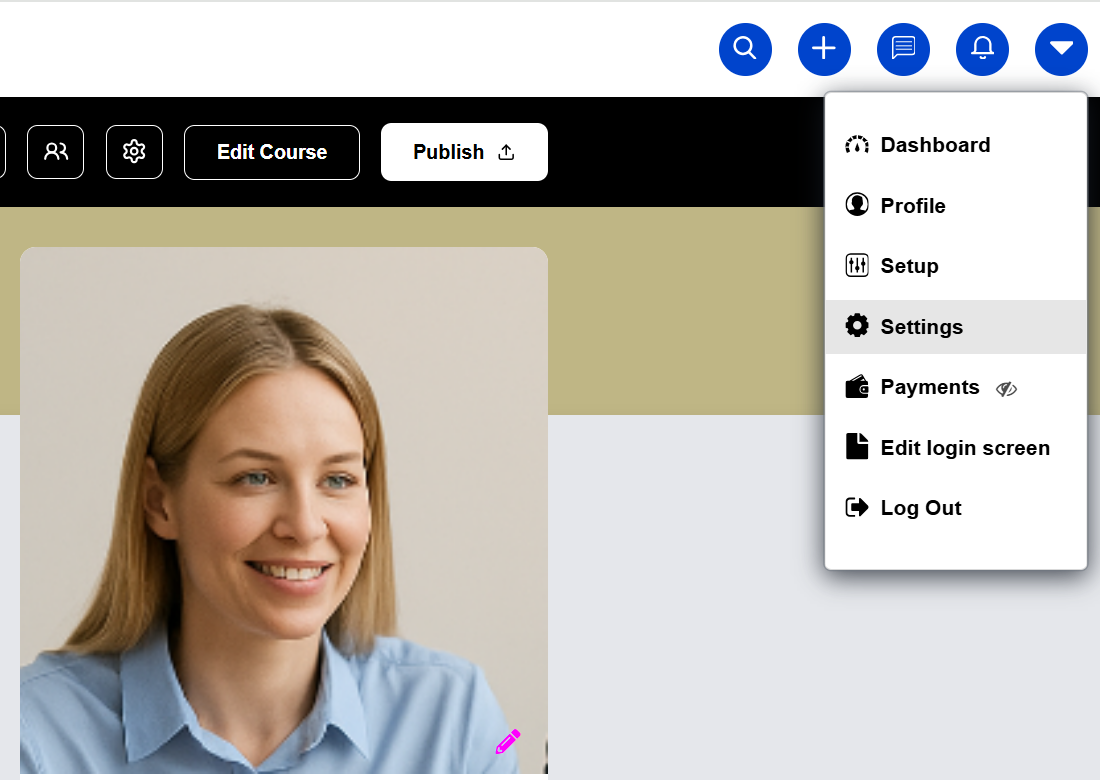
Task: Select Settings in the user menu
Action: 921,327
